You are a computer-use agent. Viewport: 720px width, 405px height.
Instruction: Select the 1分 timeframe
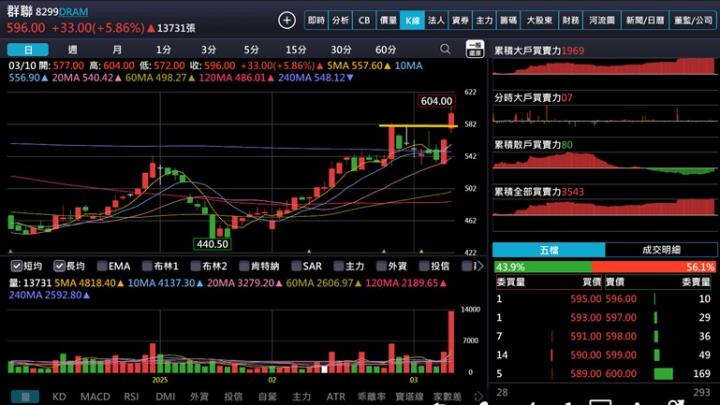(163, 50)
